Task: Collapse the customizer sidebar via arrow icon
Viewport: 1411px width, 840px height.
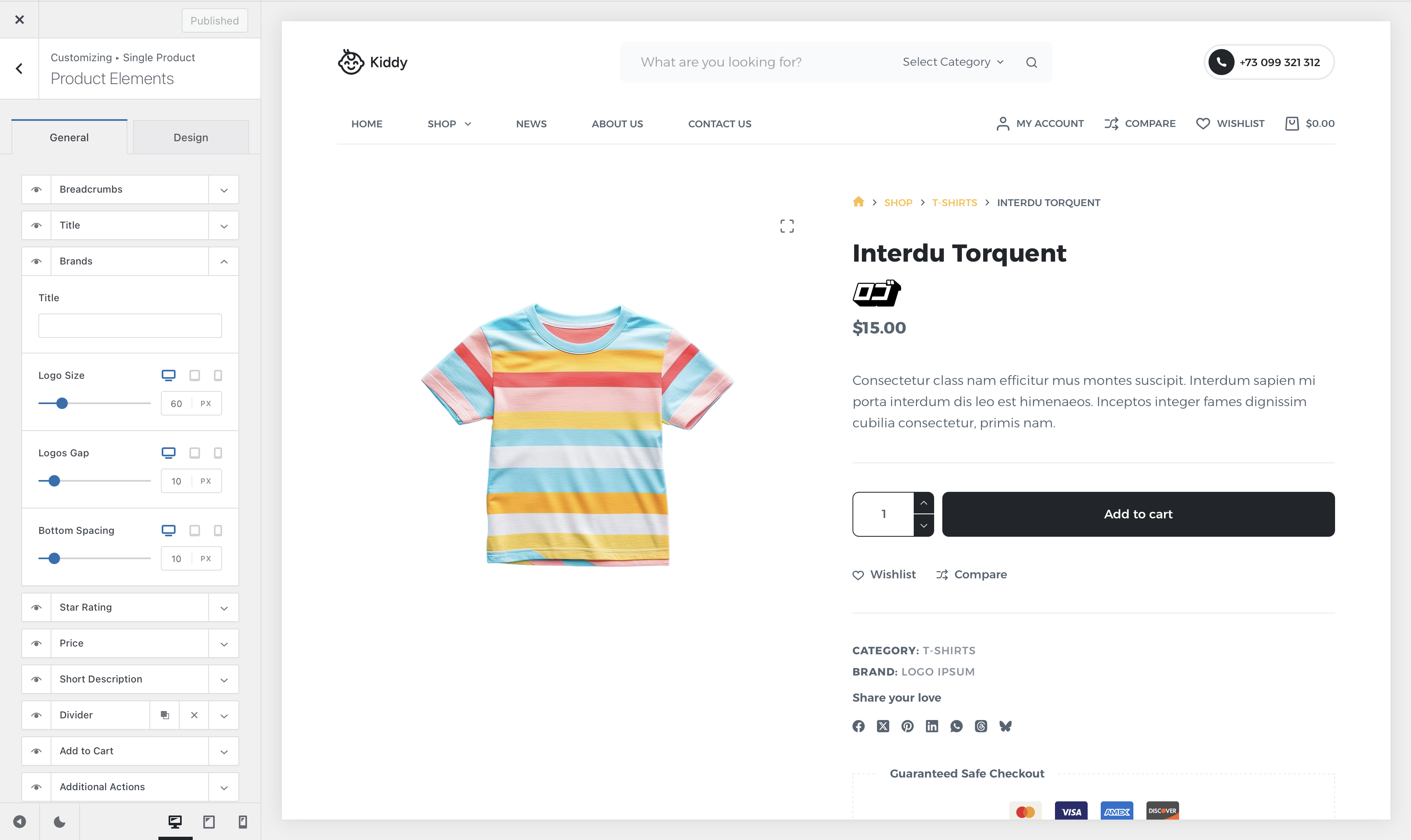Action: [x=19, y=821]
